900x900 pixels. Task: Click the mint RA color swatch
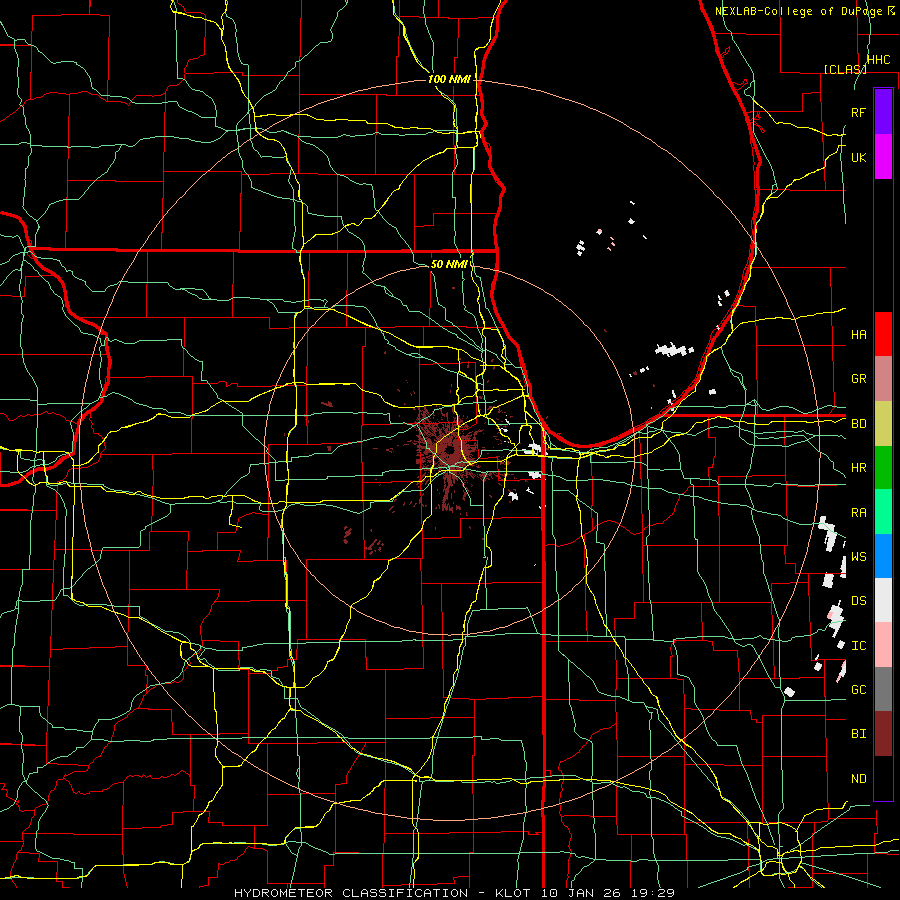[x=883, y=512]
